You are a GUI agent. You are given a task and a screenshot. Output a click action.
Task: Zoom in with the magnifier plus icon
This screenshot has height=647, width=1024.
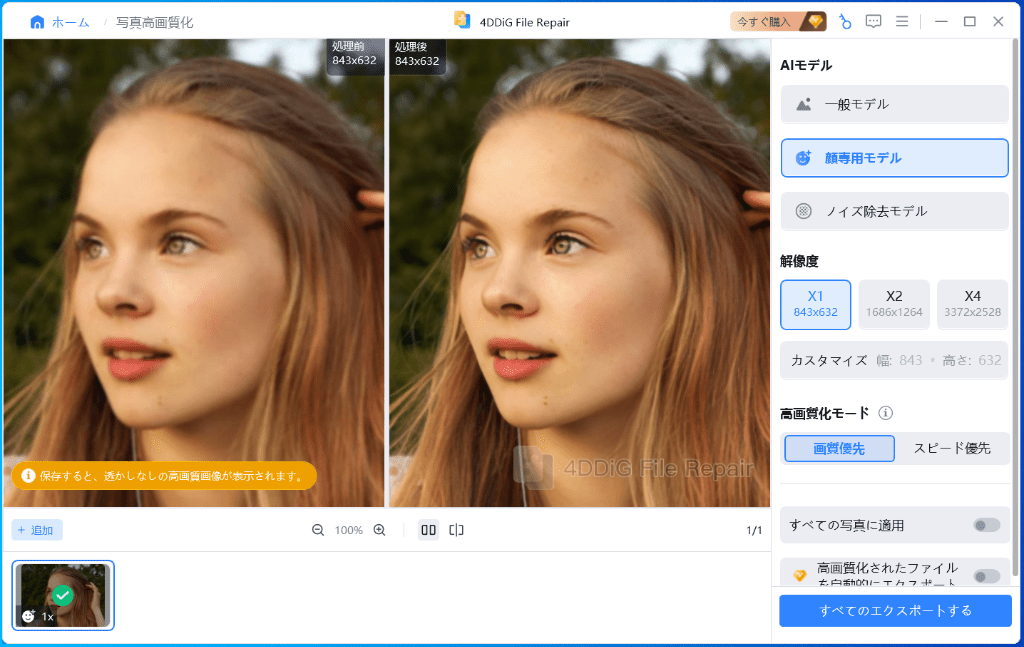[379, 530]
